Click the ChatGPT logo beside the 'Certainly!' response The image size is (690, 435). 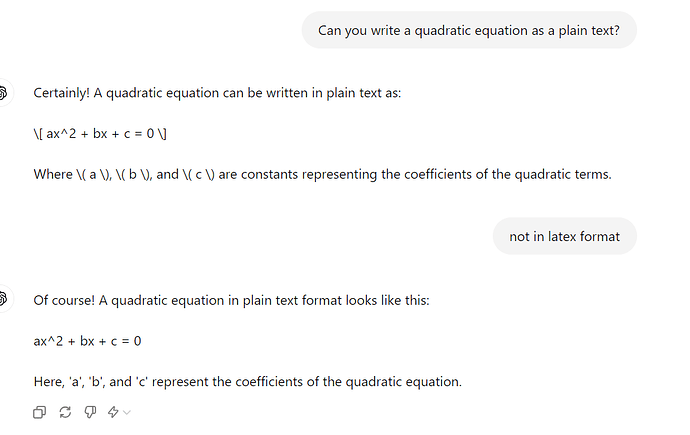point(3,93)
